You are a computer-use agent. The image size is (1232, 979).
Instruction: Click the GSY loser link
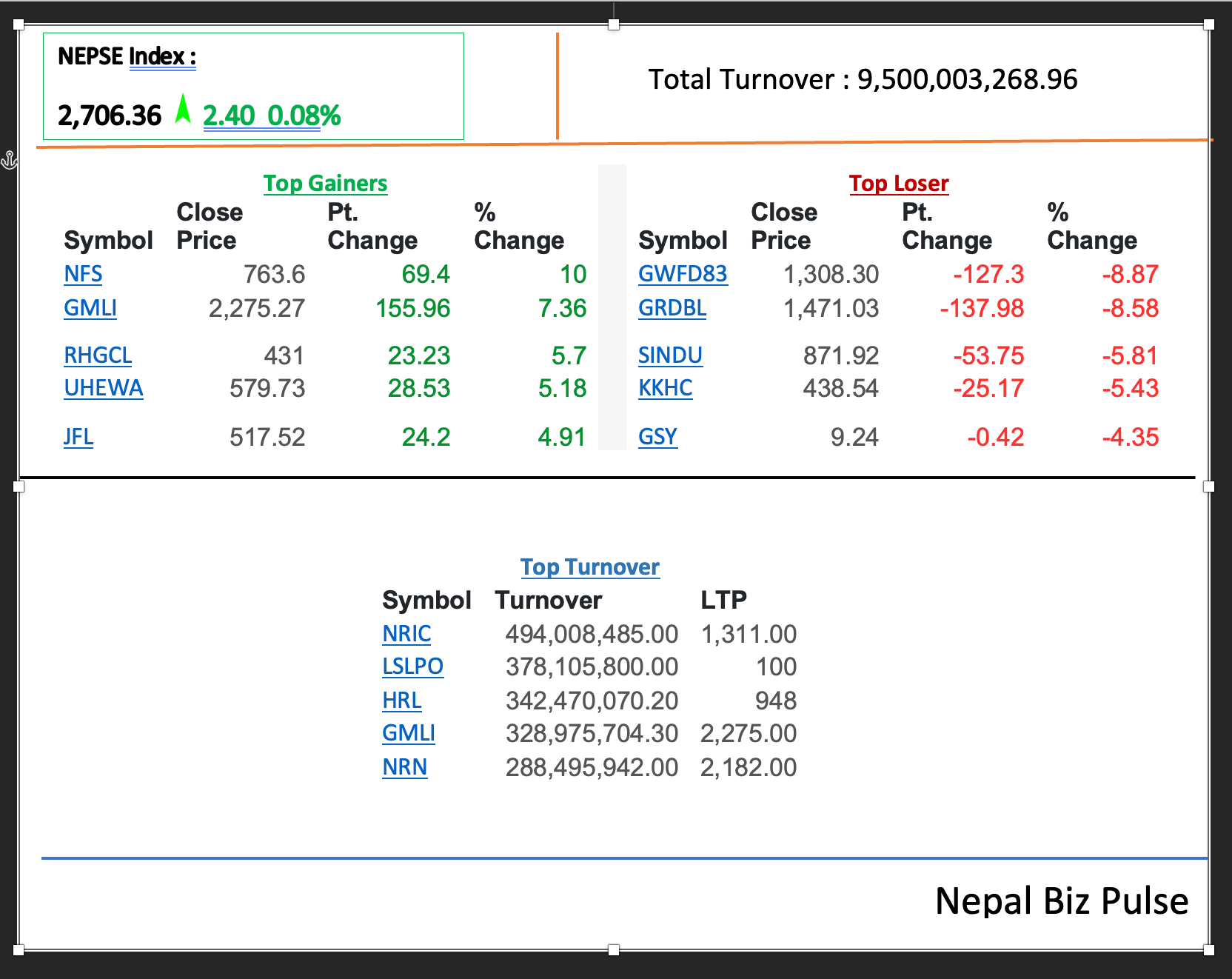point(657,437)
